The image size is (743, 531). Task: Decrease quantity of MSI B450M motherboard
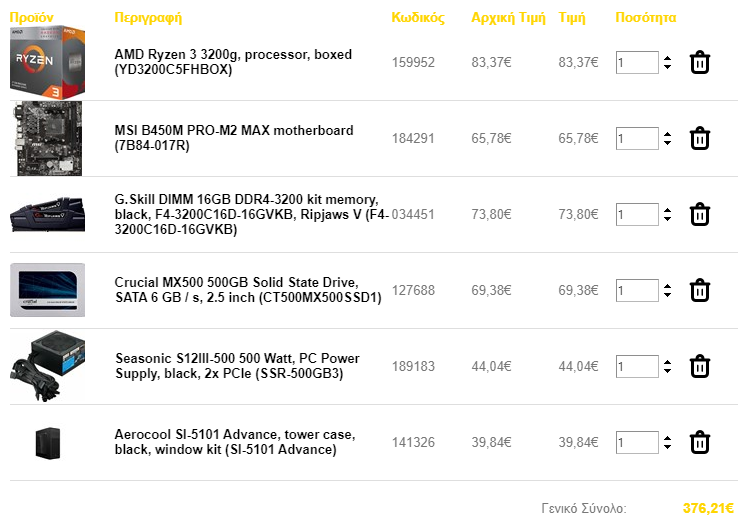tap(667, 143)
